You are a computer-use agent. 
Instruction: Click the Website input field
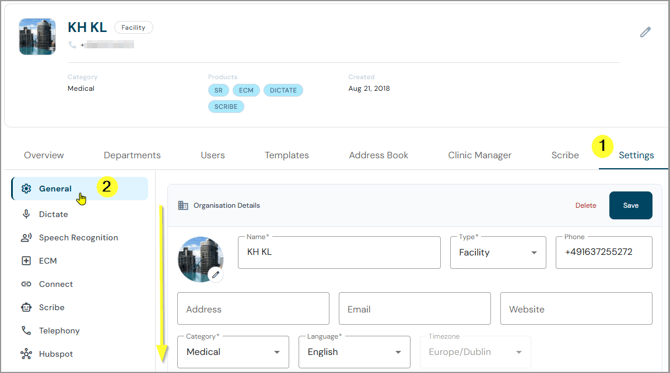tap(576, 308)
